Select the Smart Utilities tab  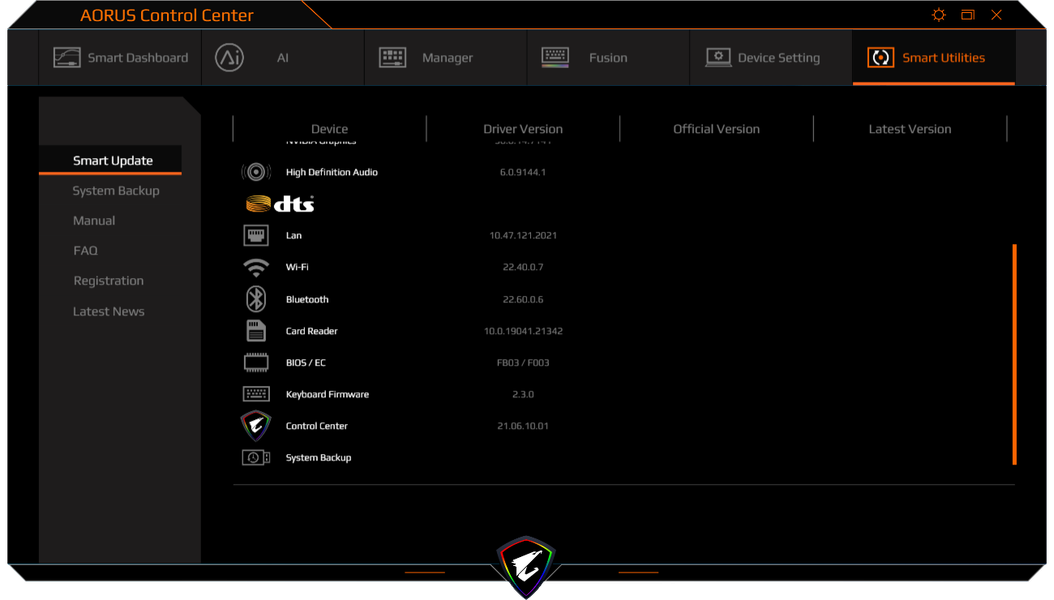coord(934,58)
